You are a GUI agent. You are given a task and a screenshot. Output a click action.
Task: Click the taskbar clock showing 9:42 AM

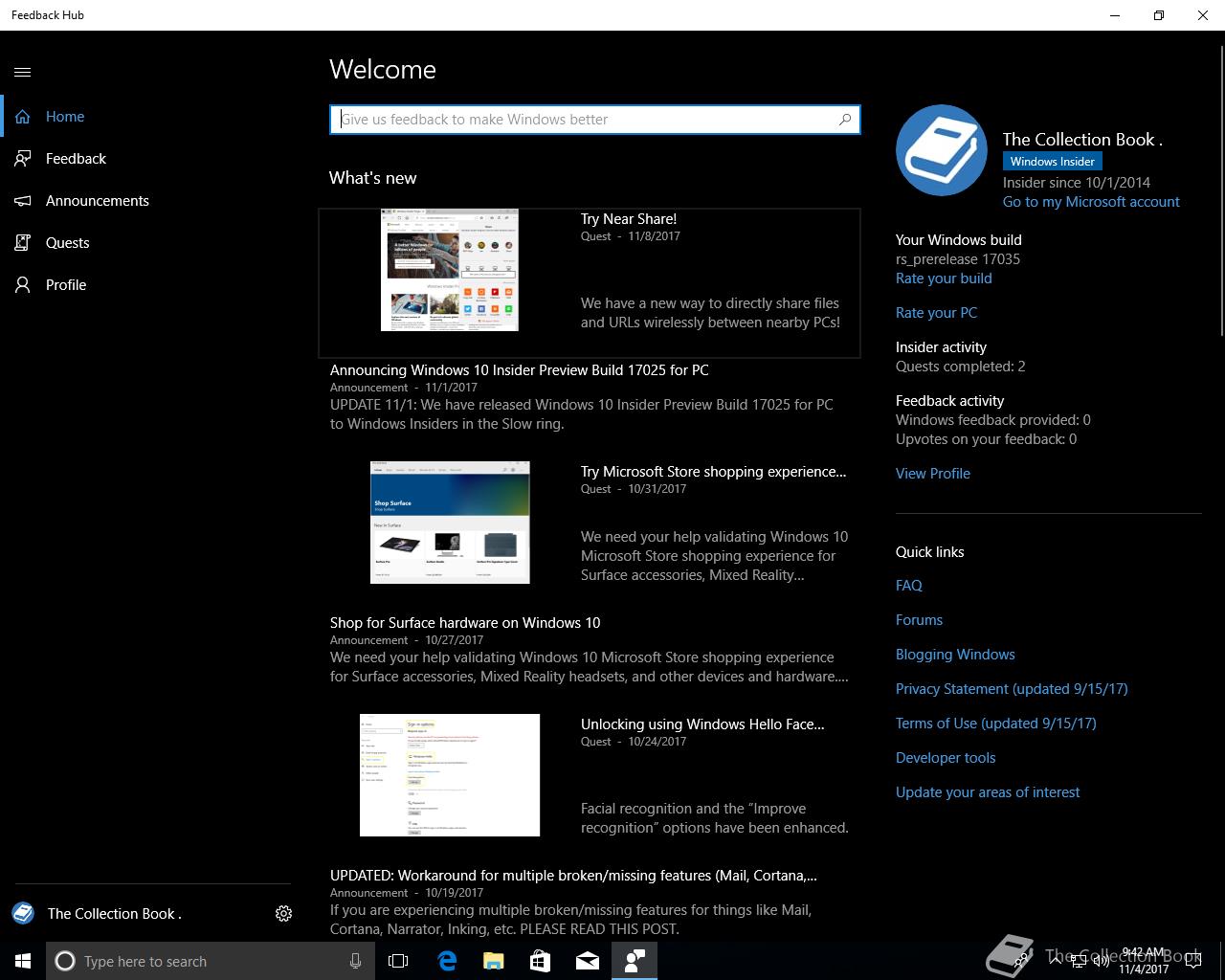1144,961
